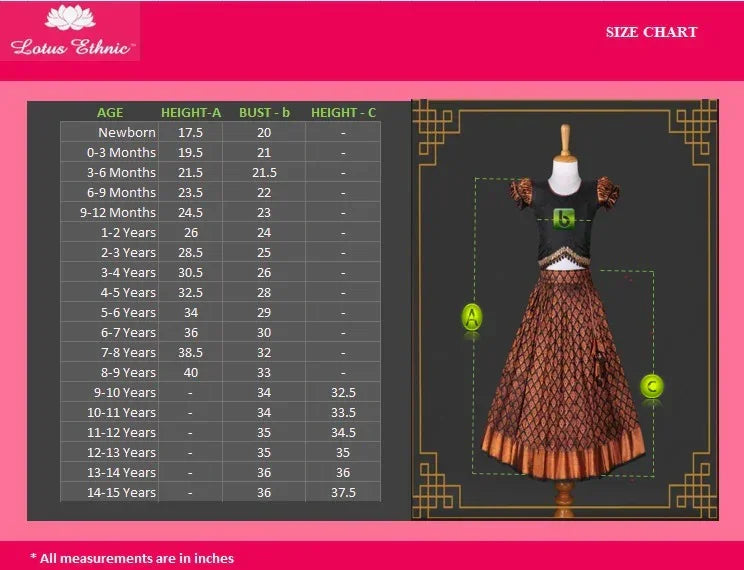Click the lotus flower logo icon
744x570 pixels.
69,18
